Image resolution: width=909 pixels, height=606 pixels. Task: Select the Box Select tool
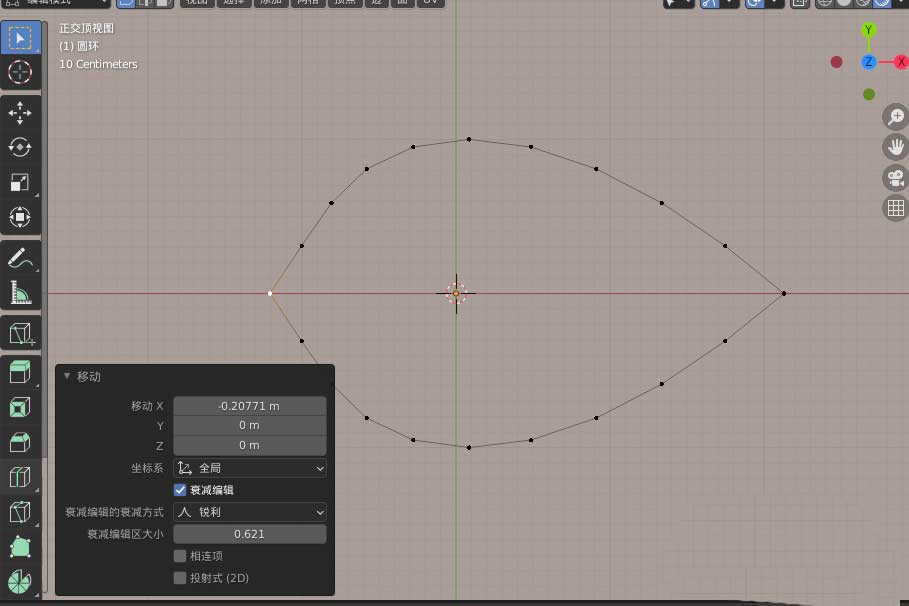(x=20, y=38)
